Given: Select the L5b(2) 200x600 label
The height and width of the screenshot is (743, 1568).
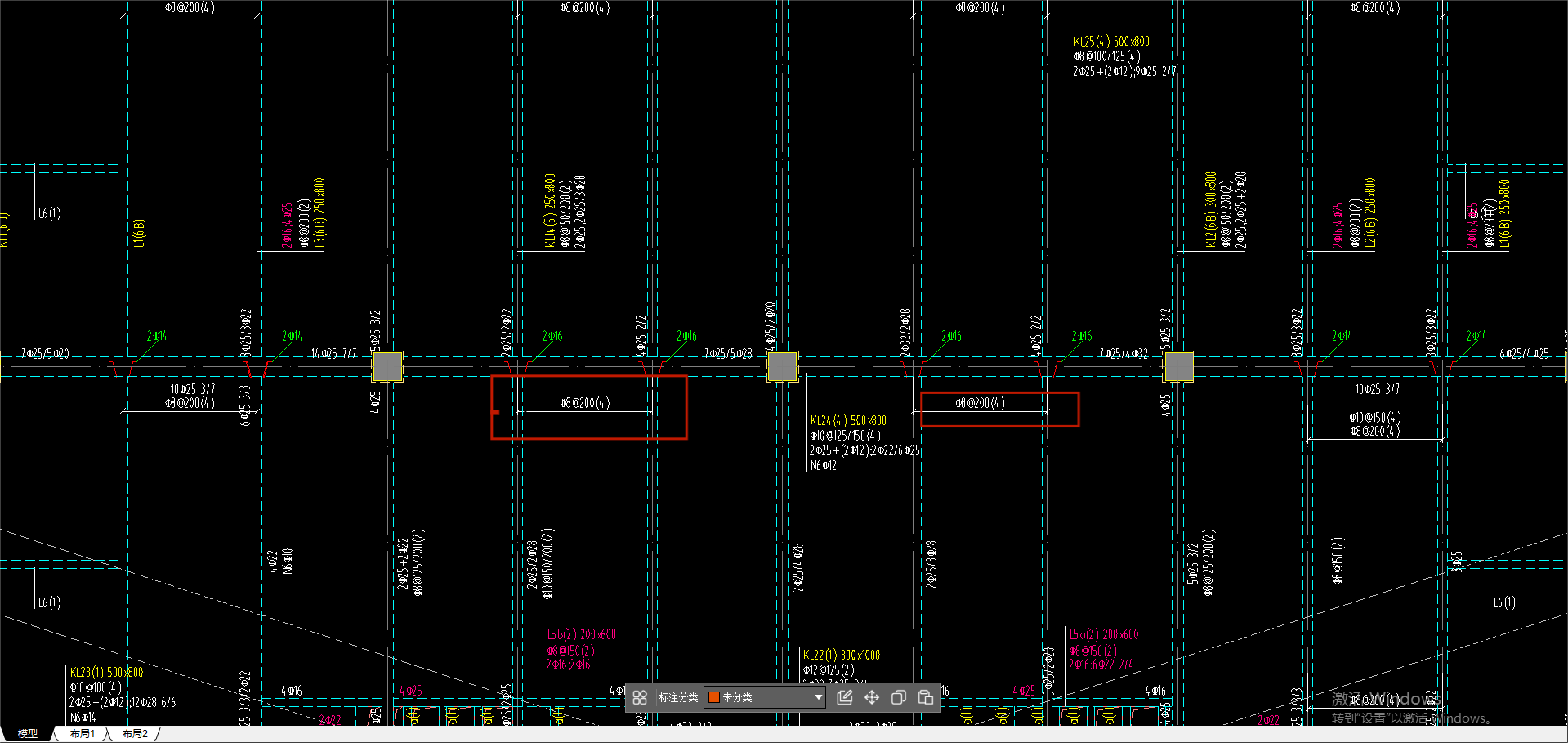Looking at the screenshot, I should pos(582,634).
